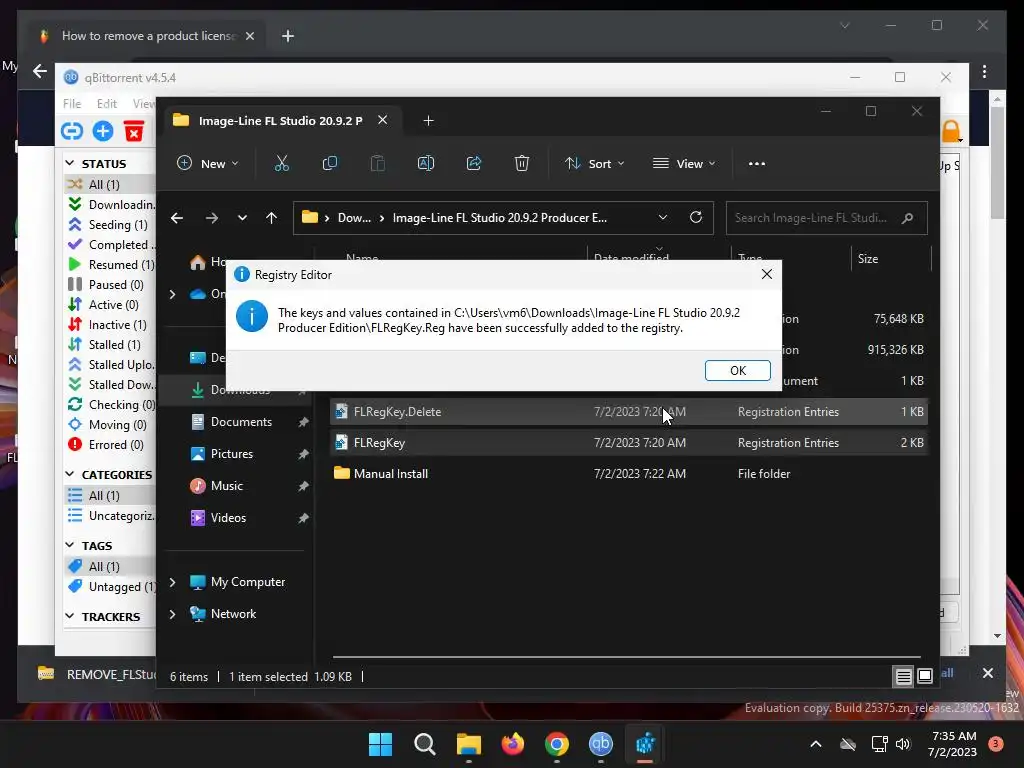
Task: Select the FLRegKey.Delete file
Action: click(x=628, y=411)
